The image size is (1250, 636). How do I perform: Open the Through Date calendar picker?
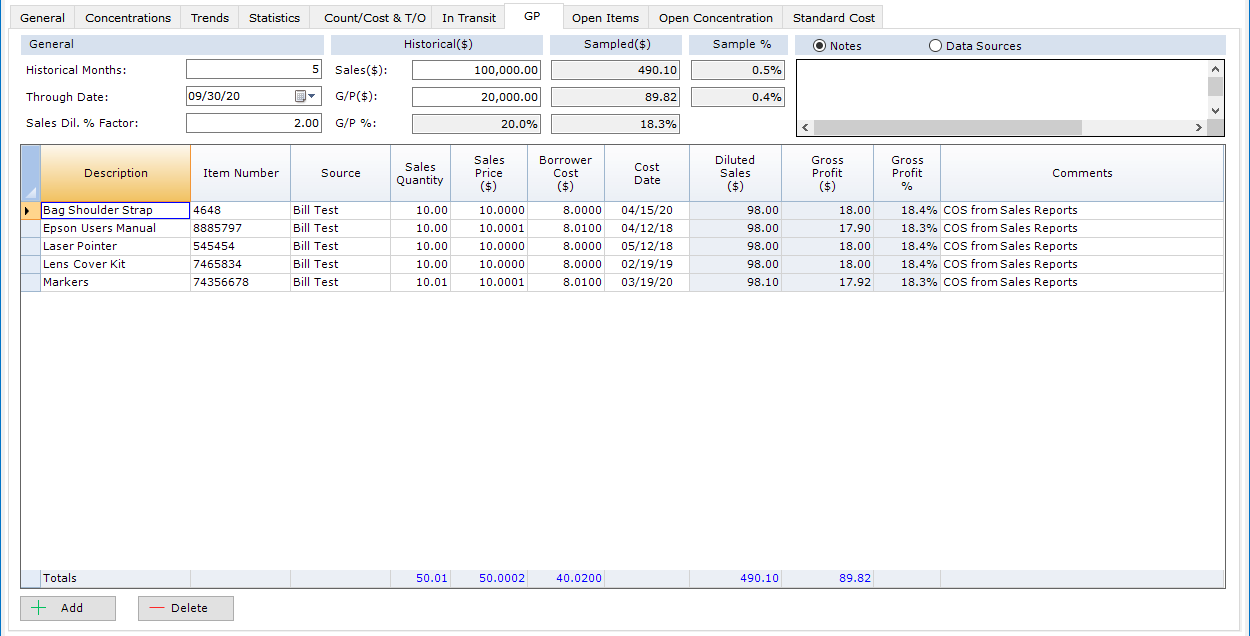point(302,97)
